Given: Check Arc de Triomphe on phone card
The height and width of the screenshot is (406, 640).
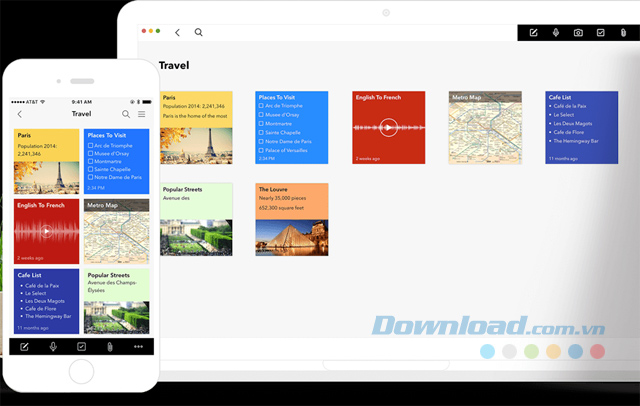Looking at the screenshot, I should click(x=90, y=145).
